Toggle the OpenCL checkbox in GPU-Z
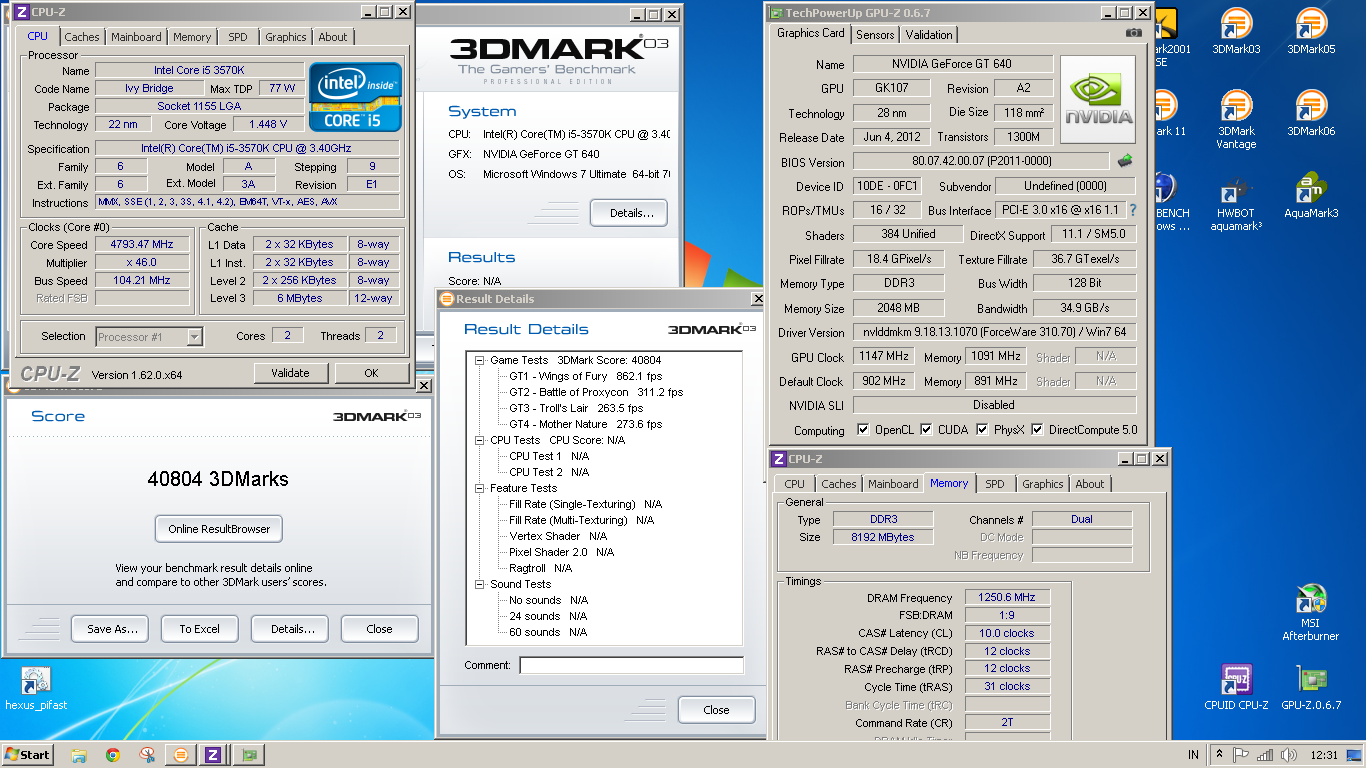The image size is (1366, 768). (864, 430)
